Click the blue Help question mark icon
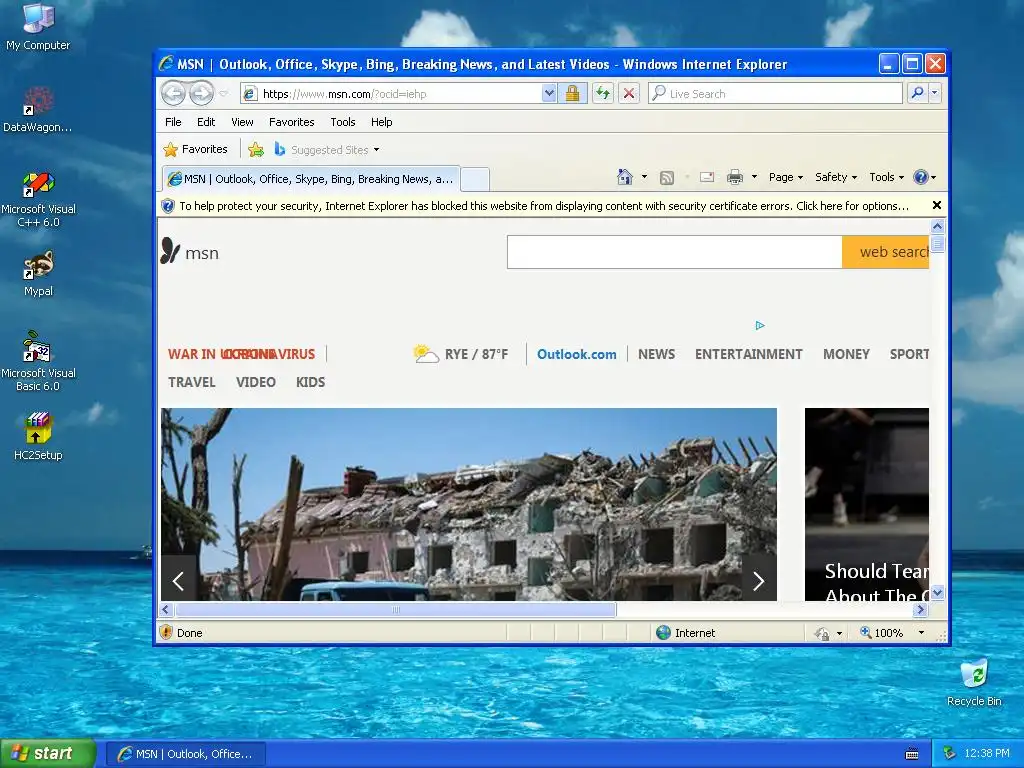Screen dimensions: 1024x768 921,177
